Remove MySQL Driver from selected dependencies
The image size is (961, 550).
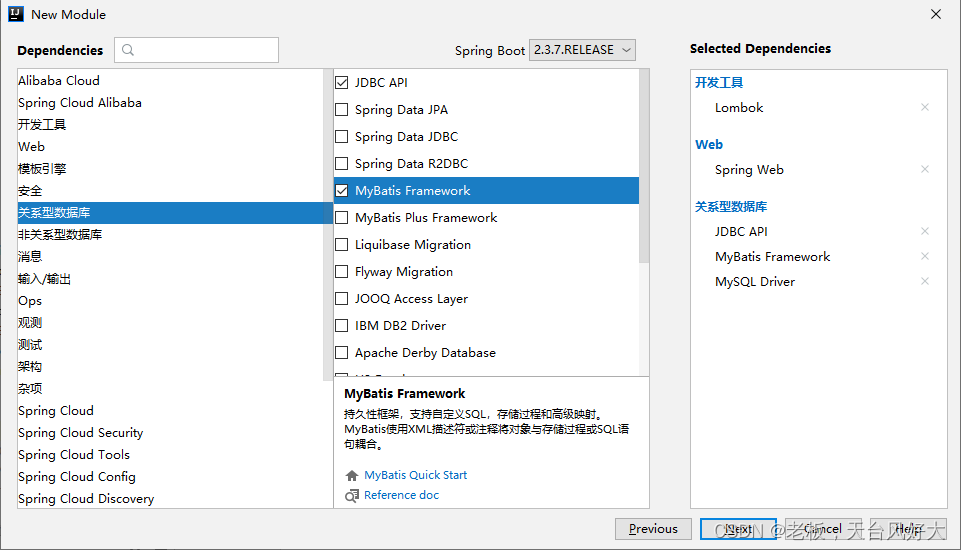[925, 281]
